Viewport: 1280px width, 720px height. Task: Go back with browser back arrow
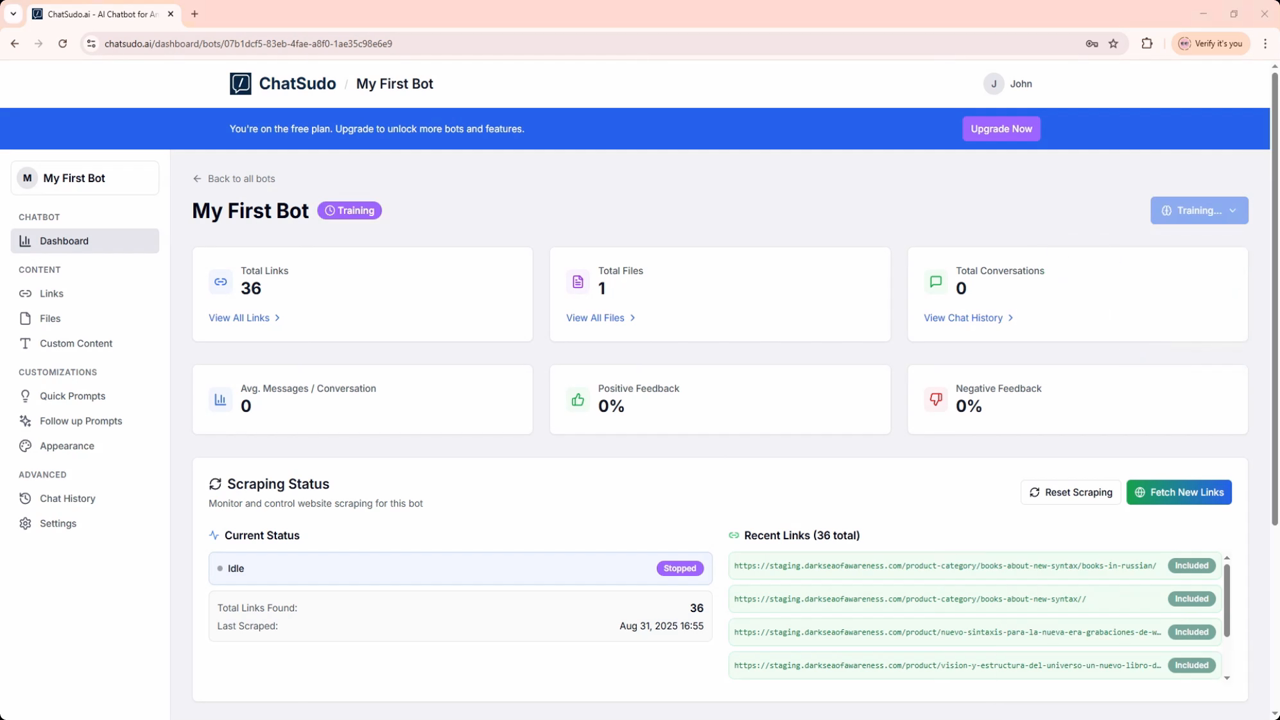14,44
